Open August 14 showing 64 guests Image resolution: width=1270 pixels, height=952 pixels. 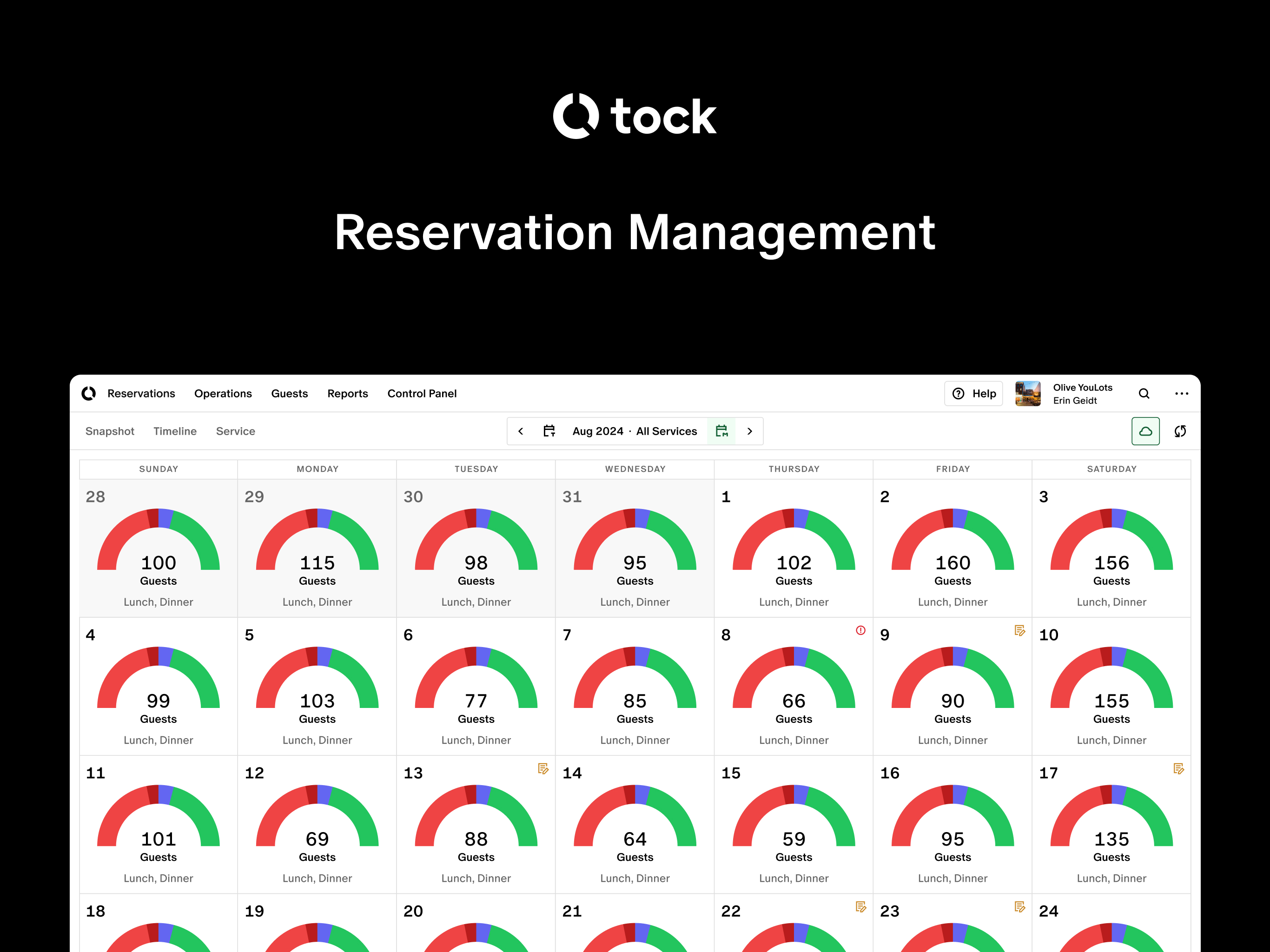635,825
